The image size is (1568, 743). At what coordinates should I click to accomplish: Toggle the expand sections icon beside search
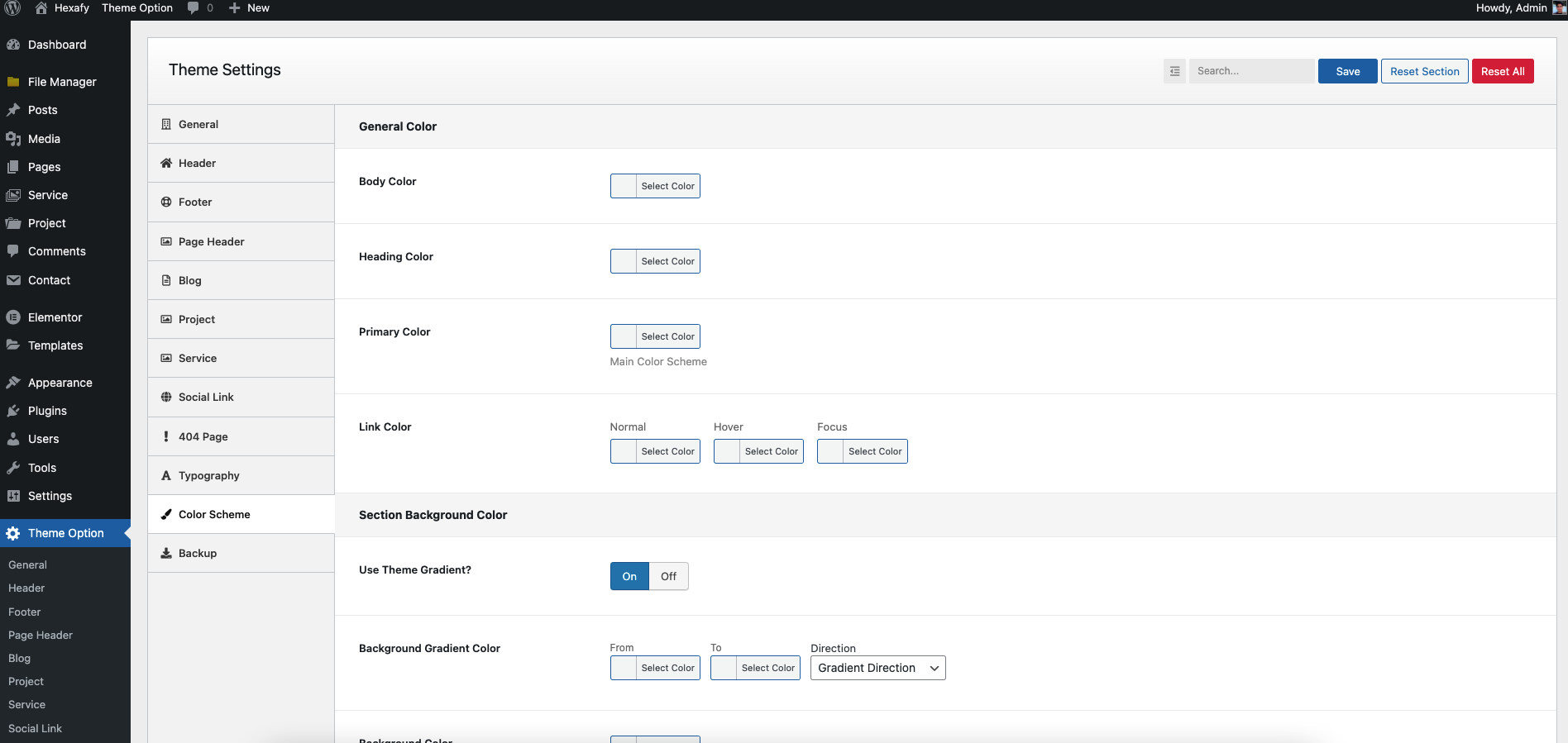(1174, 71)
